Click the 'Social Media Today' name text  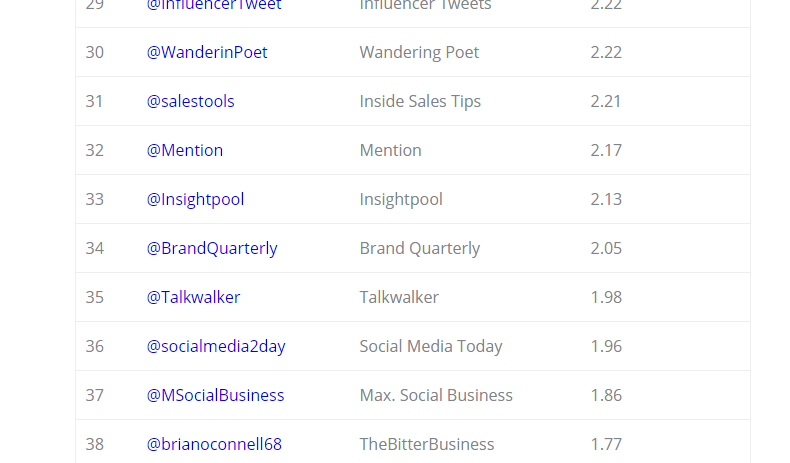(x=431, y=346)
